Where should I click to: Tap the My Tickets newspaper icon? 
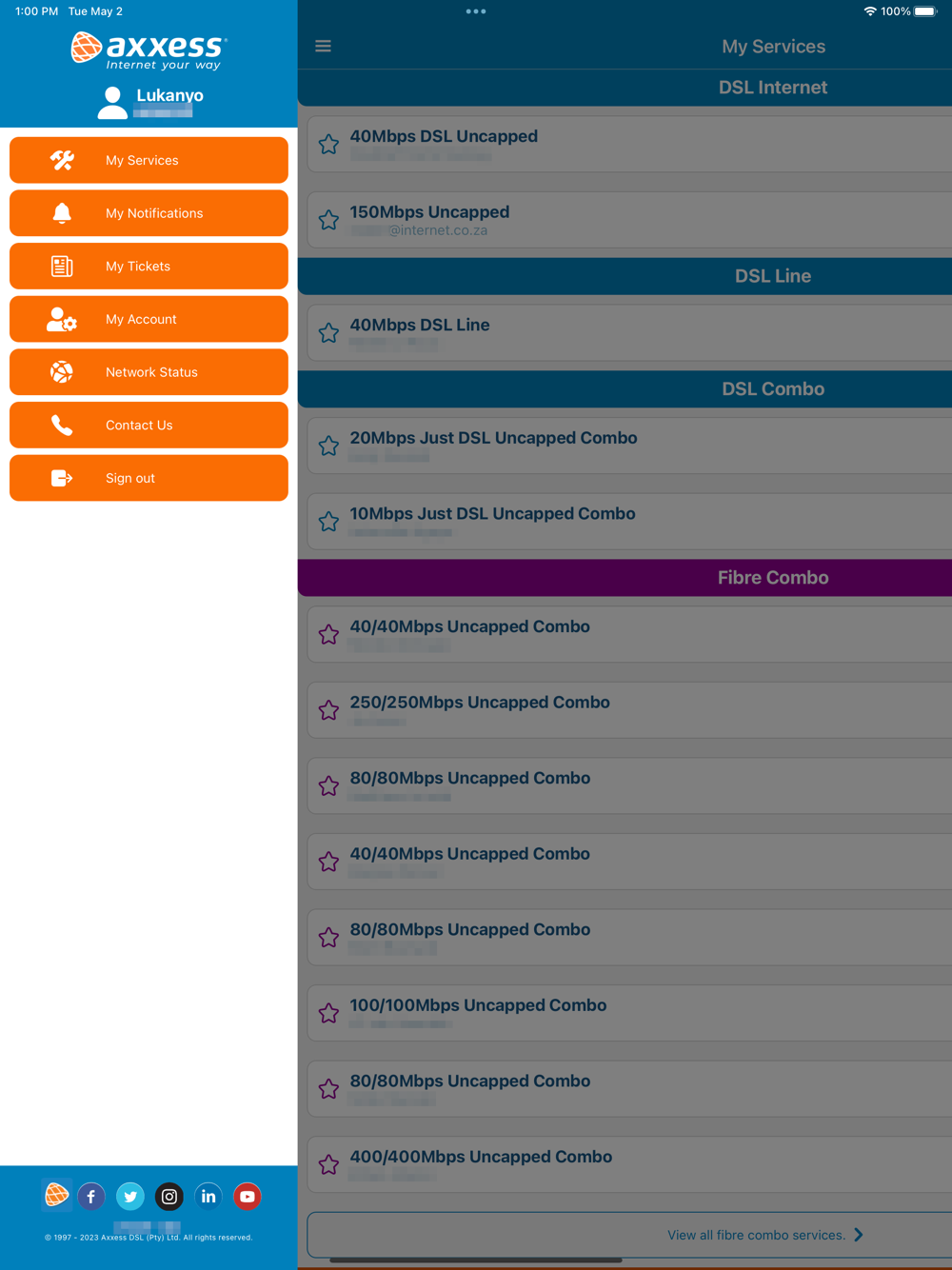62,267
